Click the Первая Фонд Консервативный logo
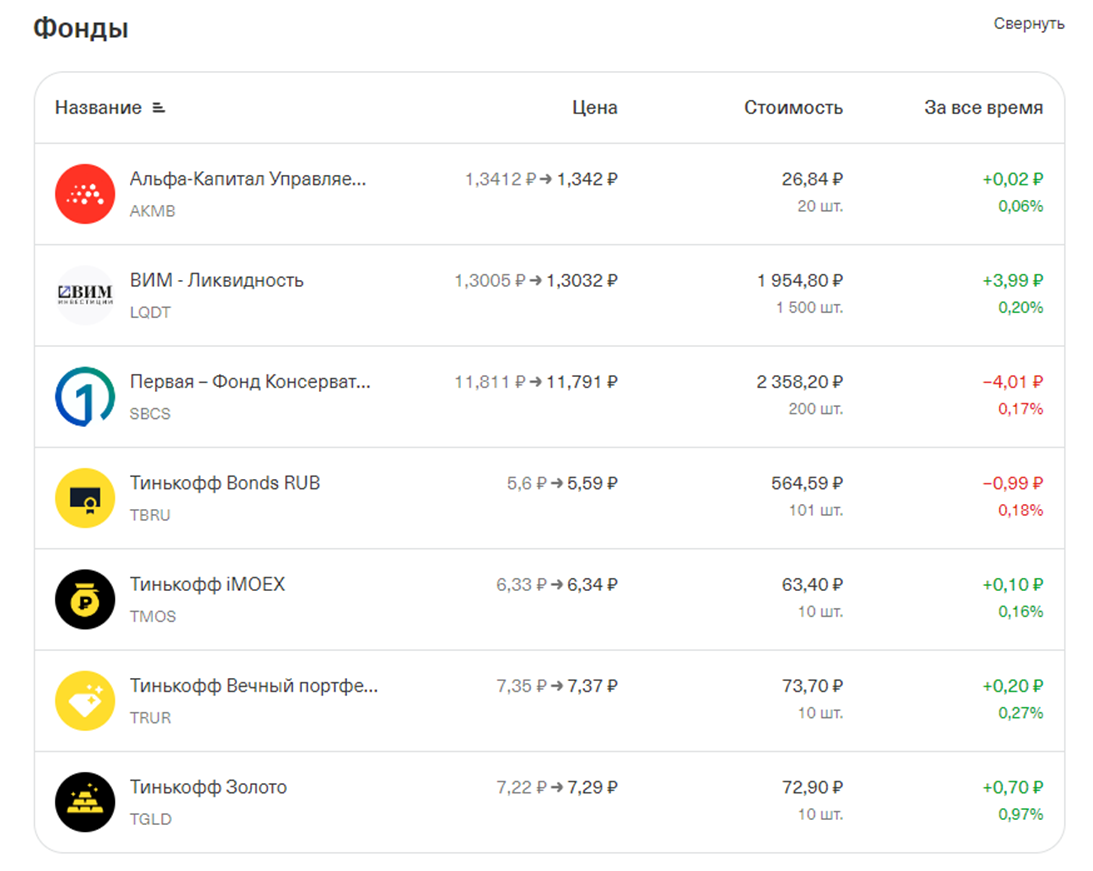Viewport: 1093px width, 871px height. pos(85,396)
